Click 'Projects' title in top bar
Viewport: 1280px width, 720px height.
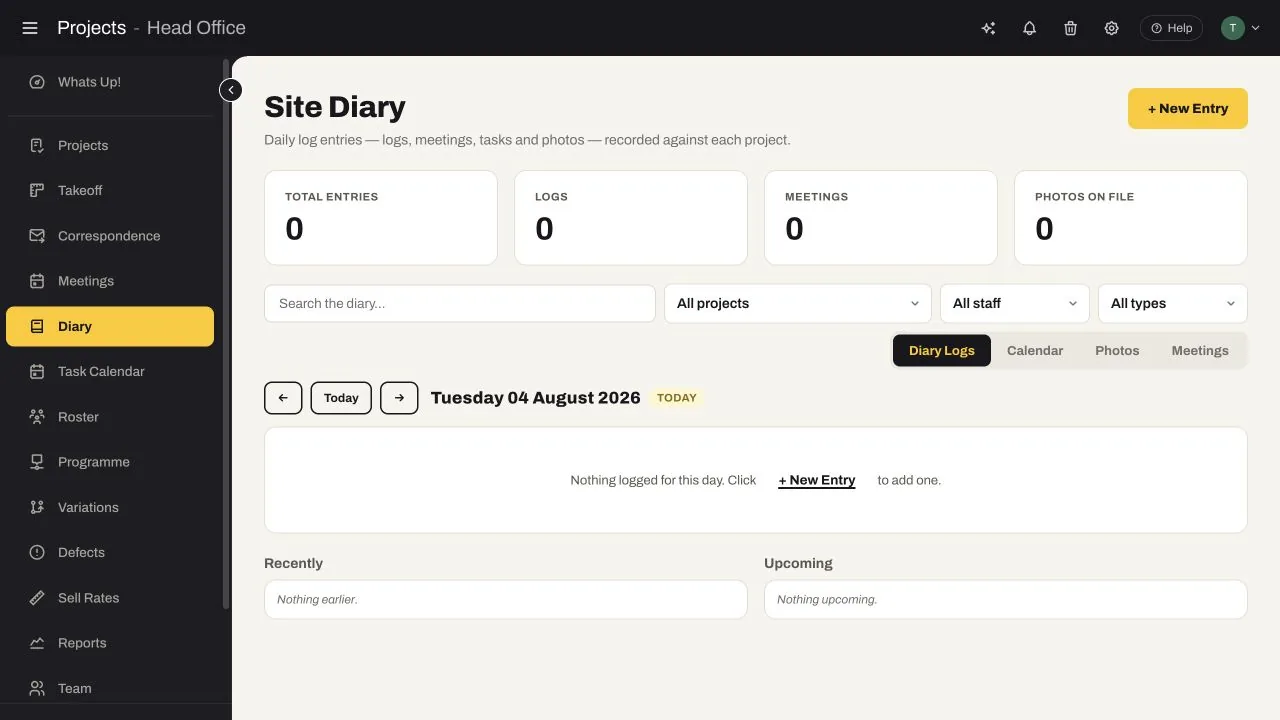pos(92,28)
